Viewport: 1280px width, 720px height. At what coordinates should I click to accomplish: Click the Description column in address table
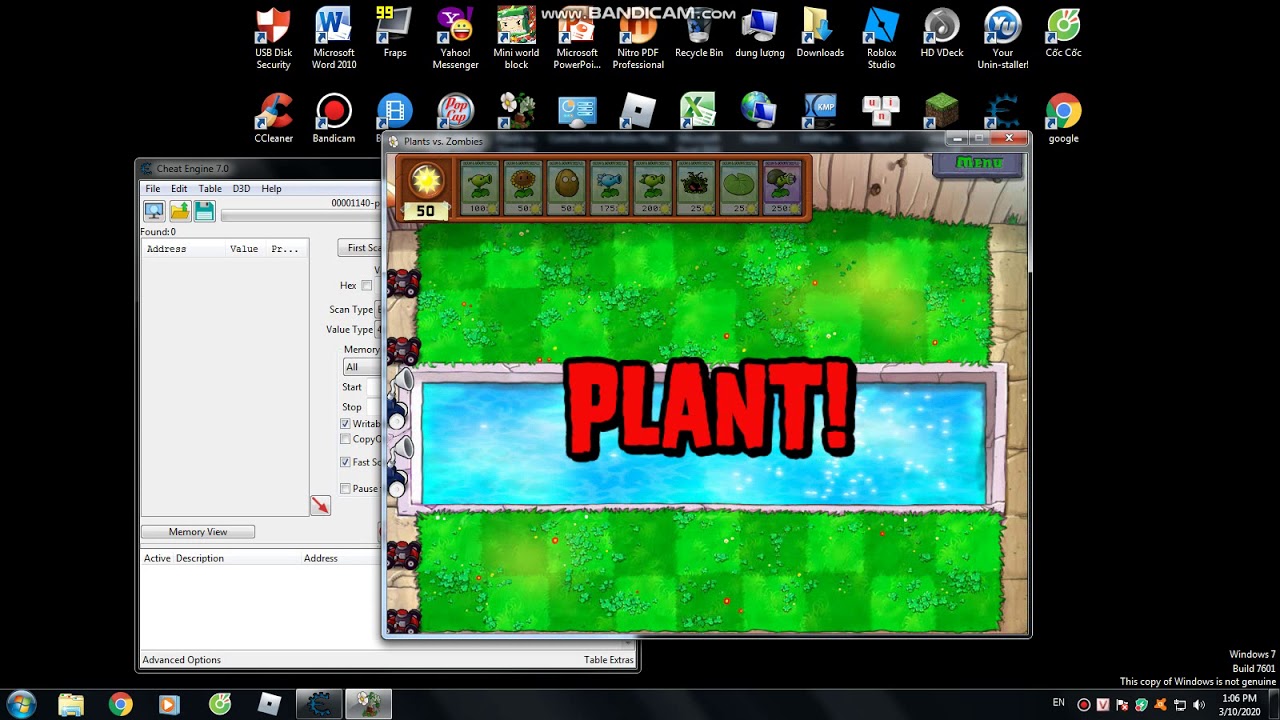(200, 558)
